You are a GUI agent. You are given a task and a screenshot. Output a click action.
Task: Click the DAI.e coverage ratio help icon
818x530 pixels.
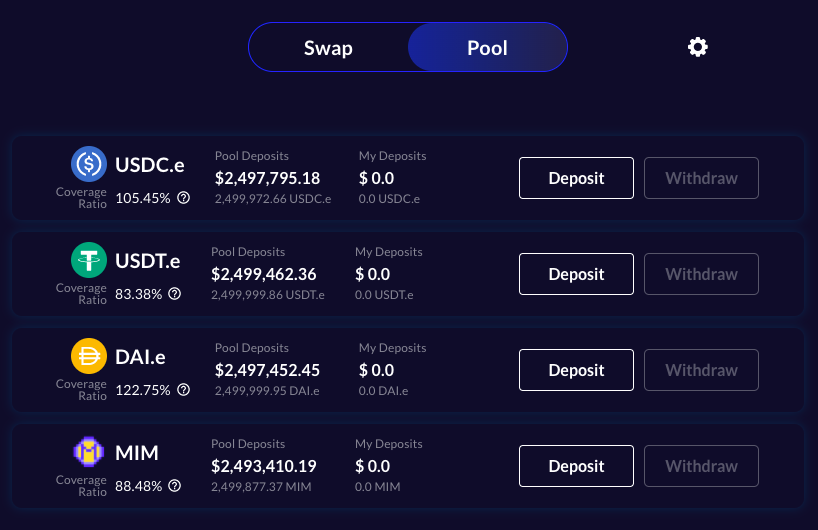[184, 390]
